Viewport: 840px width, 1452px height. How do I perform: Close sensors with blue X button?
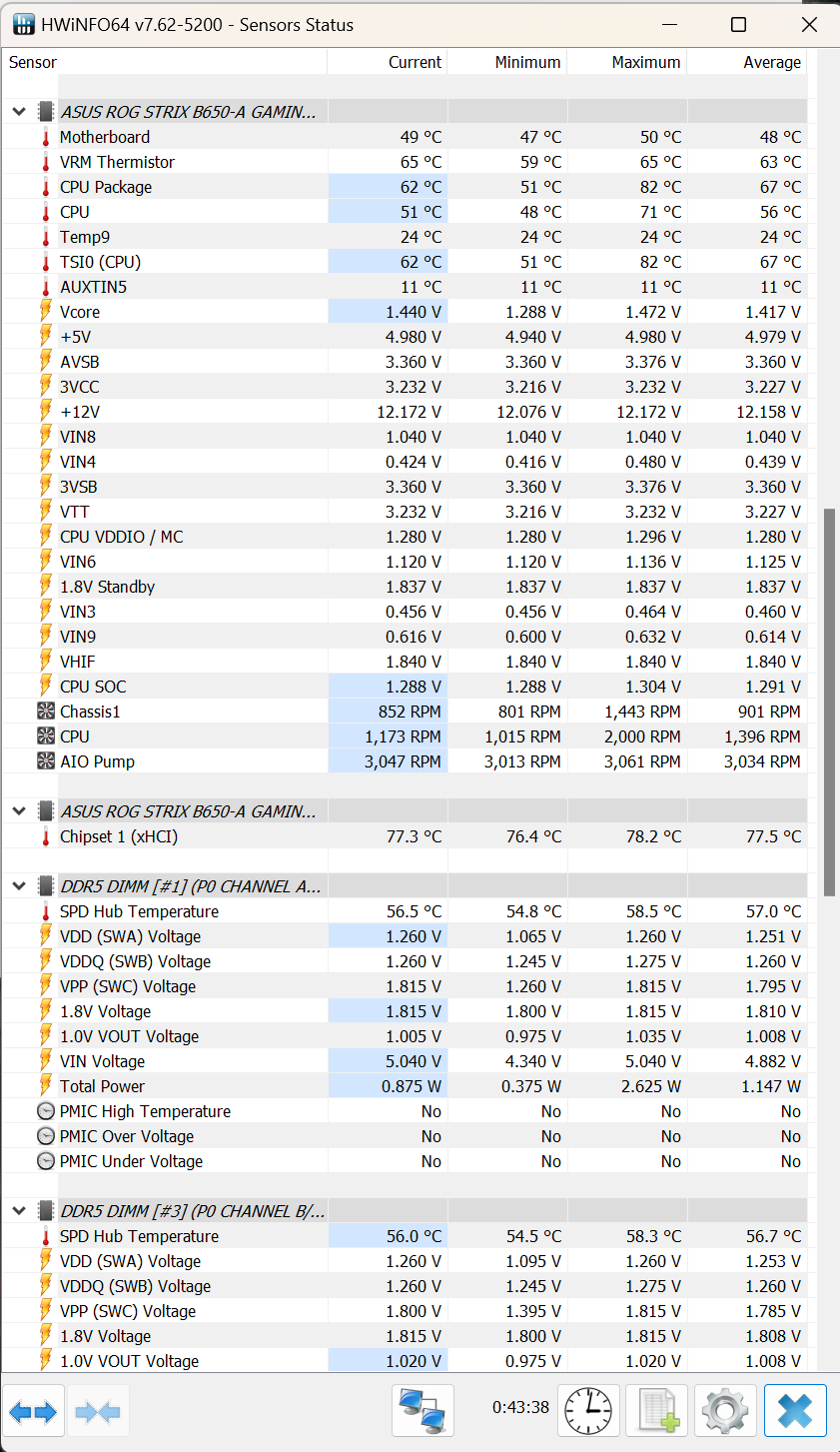coord(796,1411)
